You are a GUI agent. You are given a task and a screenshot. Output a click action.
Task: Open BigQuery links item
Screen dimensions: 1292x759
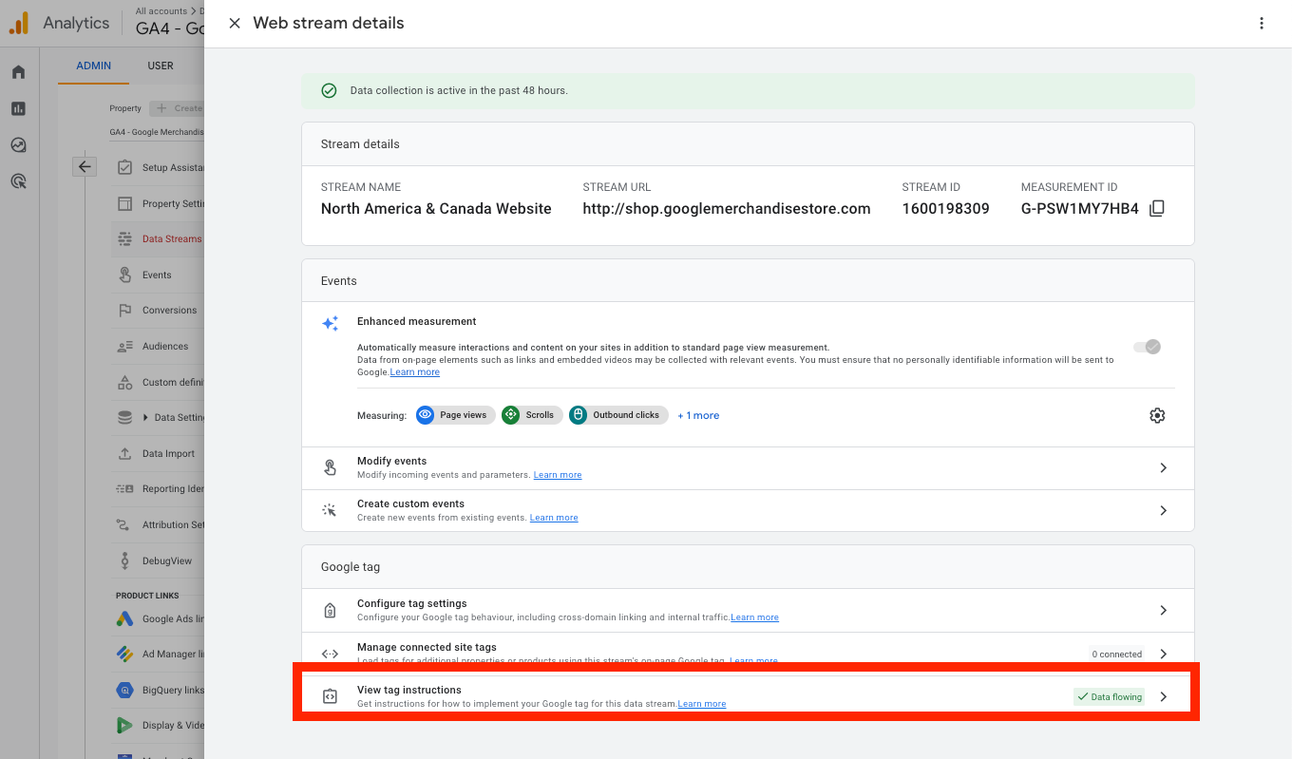(160, 690)
